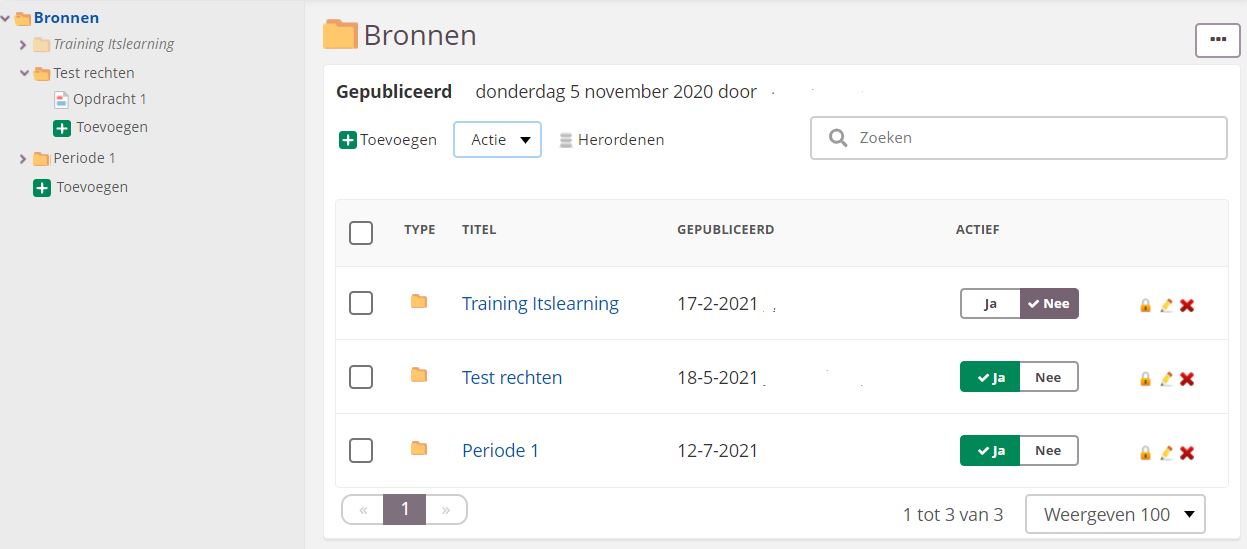1247x549 pixels.
Task: Edit Periode 1 with the pencil icon
Action: pos(1166,453)
